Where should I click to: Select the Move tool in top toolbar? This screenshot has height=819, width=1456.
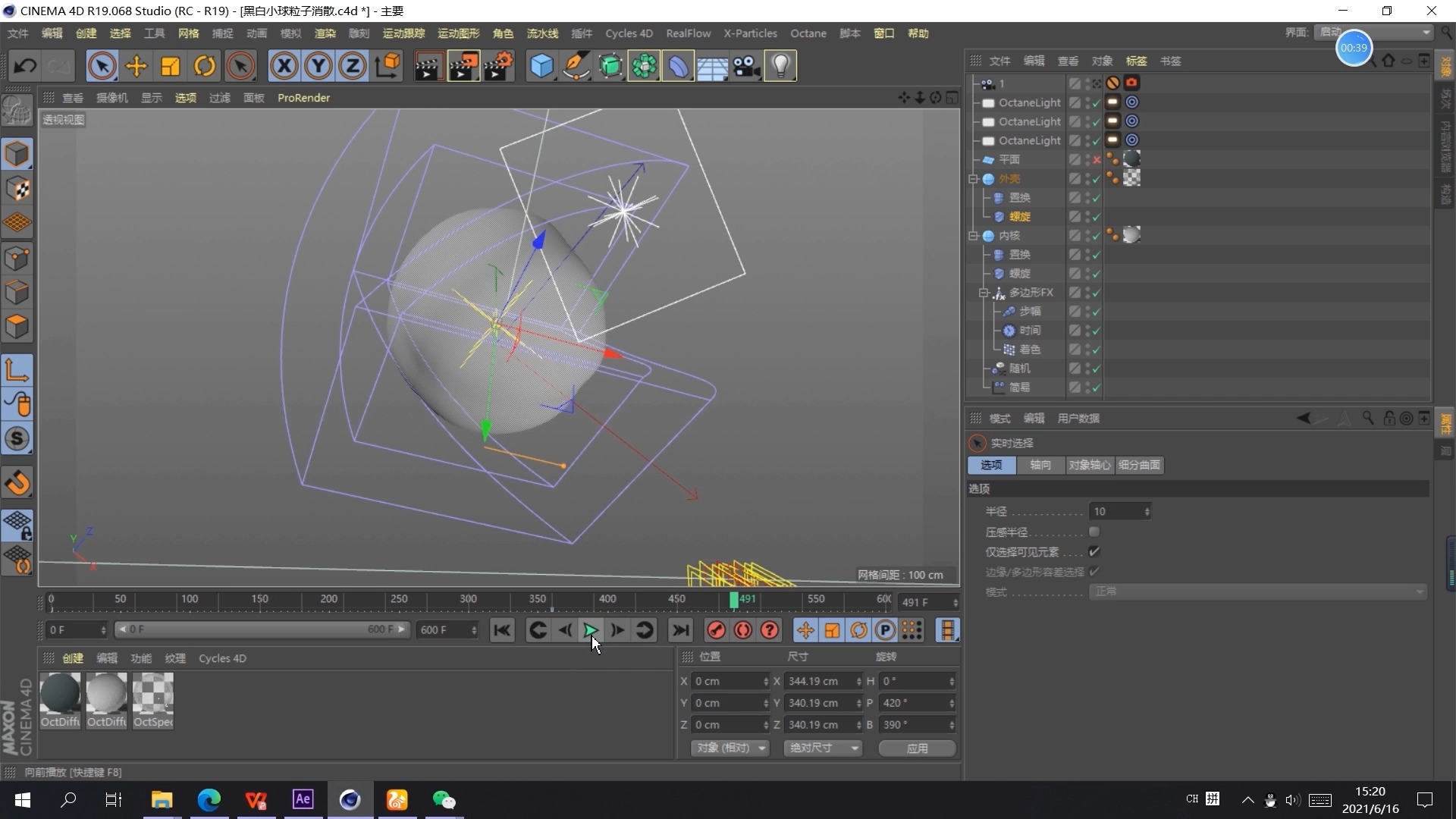point(136,66)
